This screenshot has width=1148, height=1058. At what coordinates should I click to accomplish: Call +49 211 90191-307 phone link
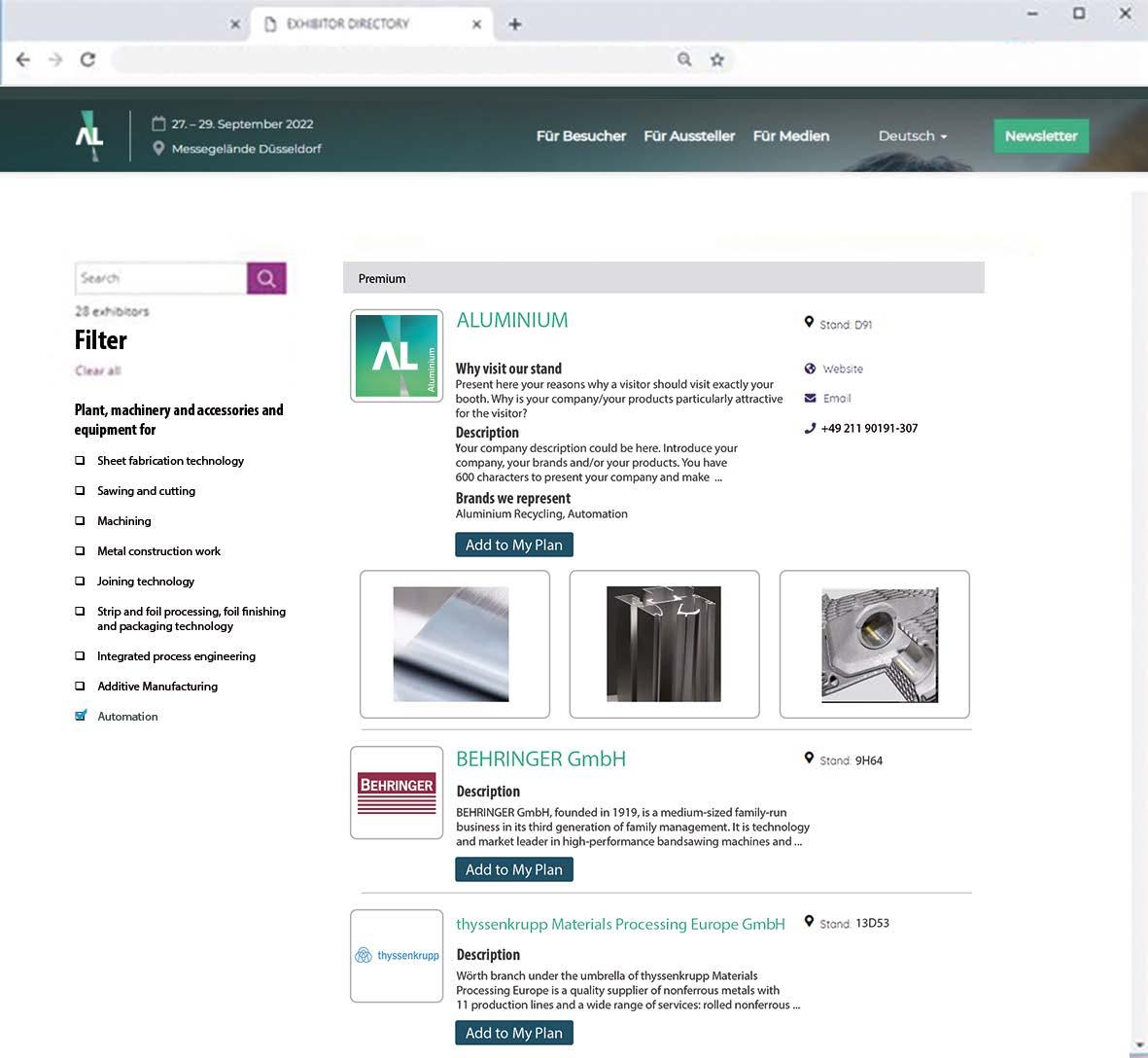[x=869, y=428]
